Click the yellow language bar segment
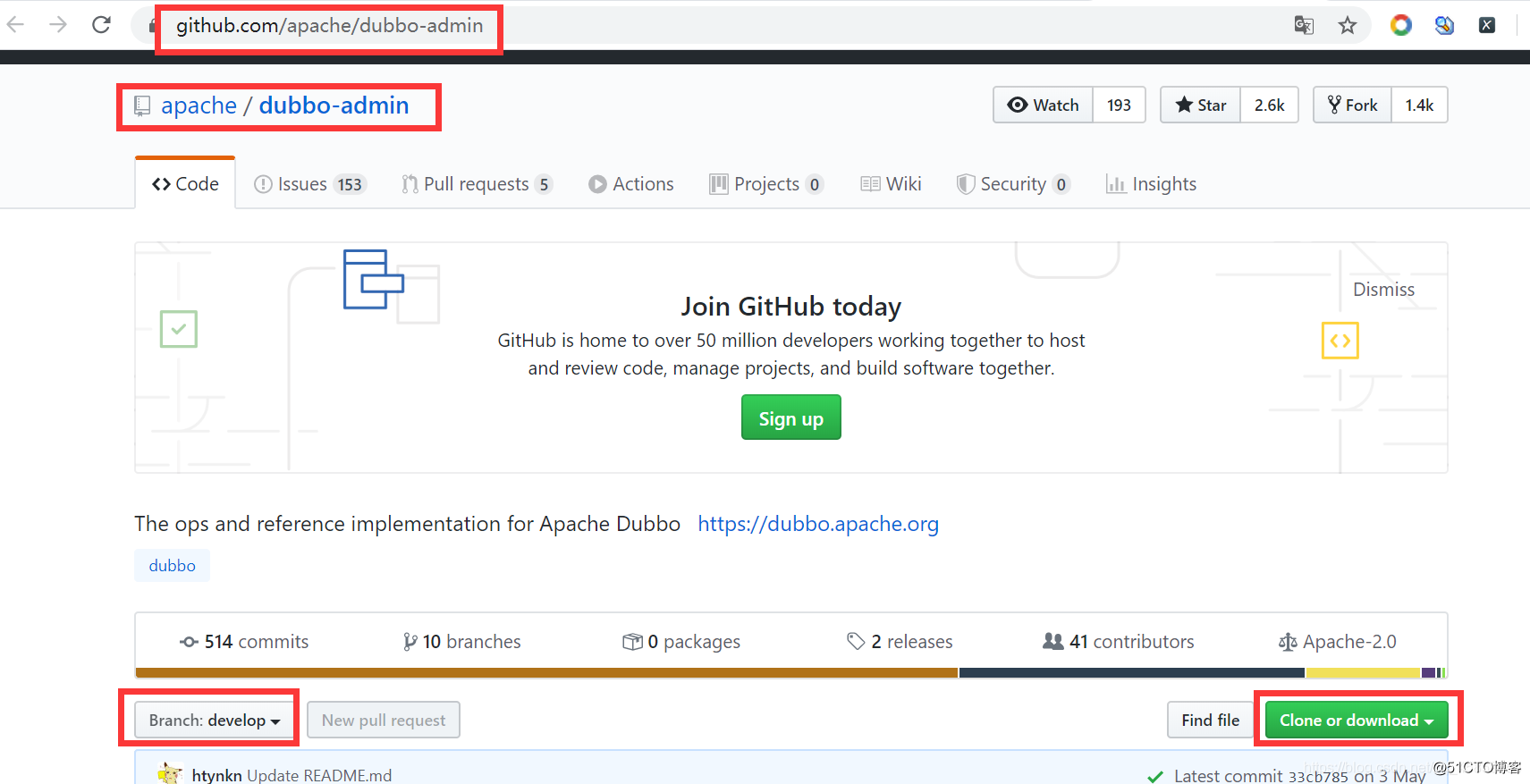The image size is (1530, 784). [x=1362, y=672]
